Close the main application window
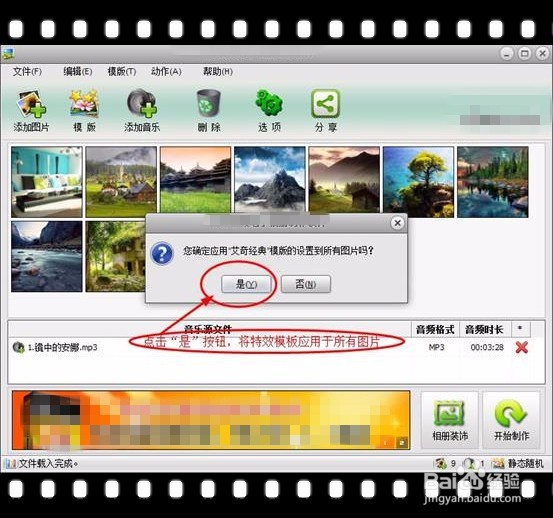 point(542,54)
